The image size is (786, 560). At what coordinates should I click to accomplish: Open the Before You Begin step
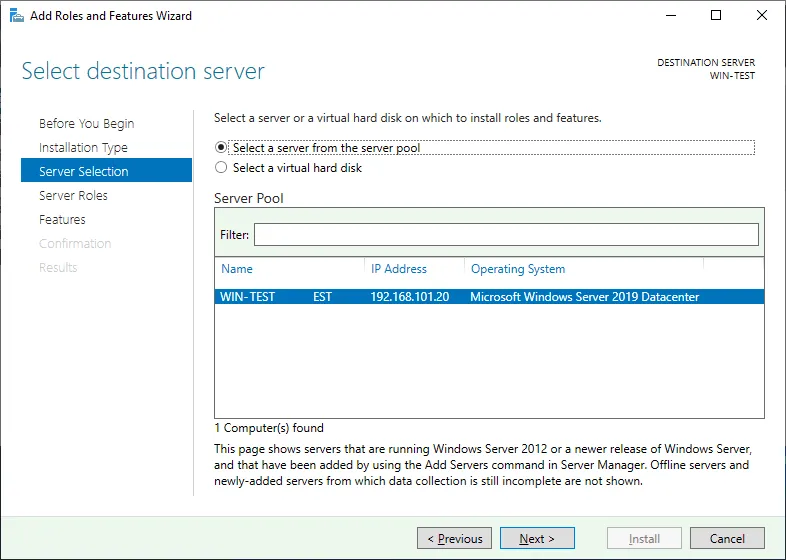click(x=86, y=124)
